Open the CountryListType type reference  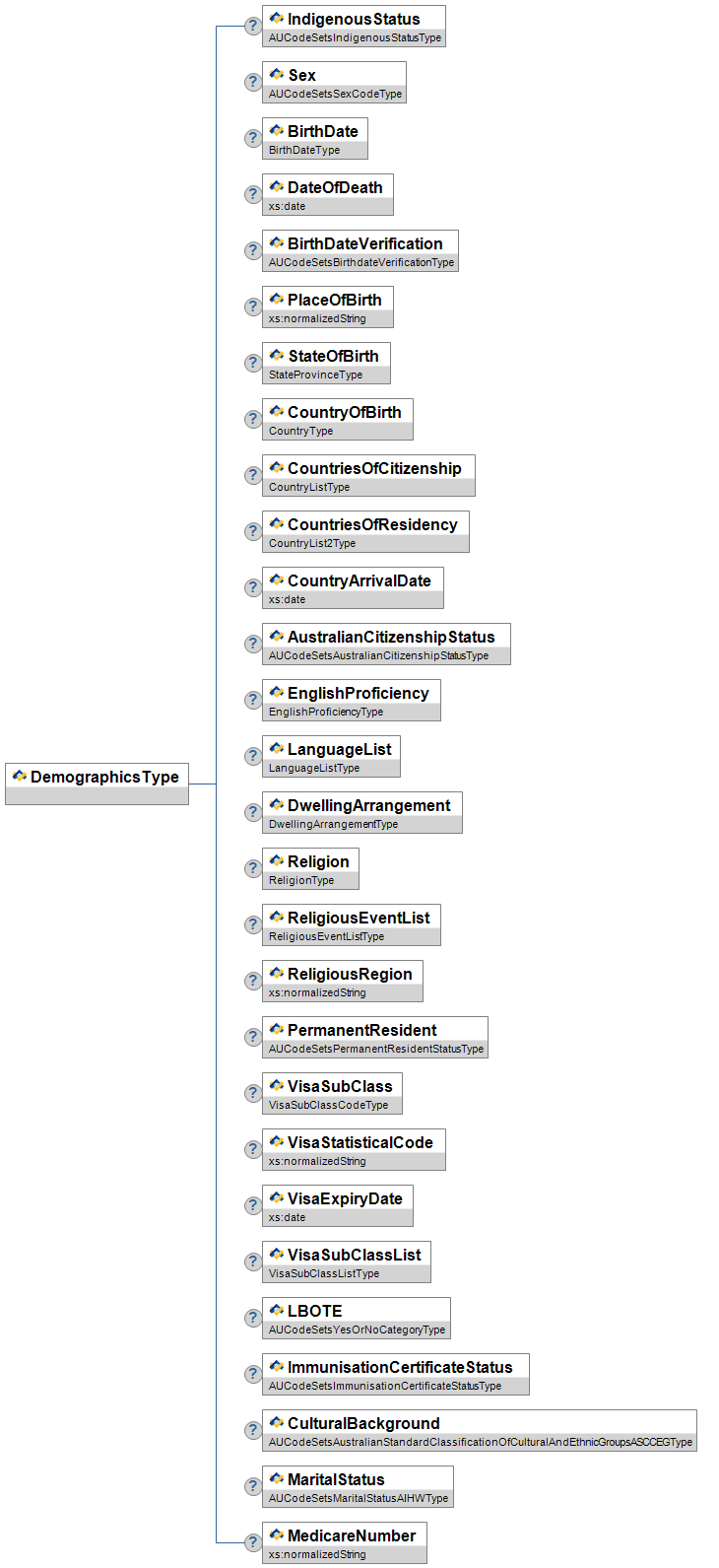309,488
